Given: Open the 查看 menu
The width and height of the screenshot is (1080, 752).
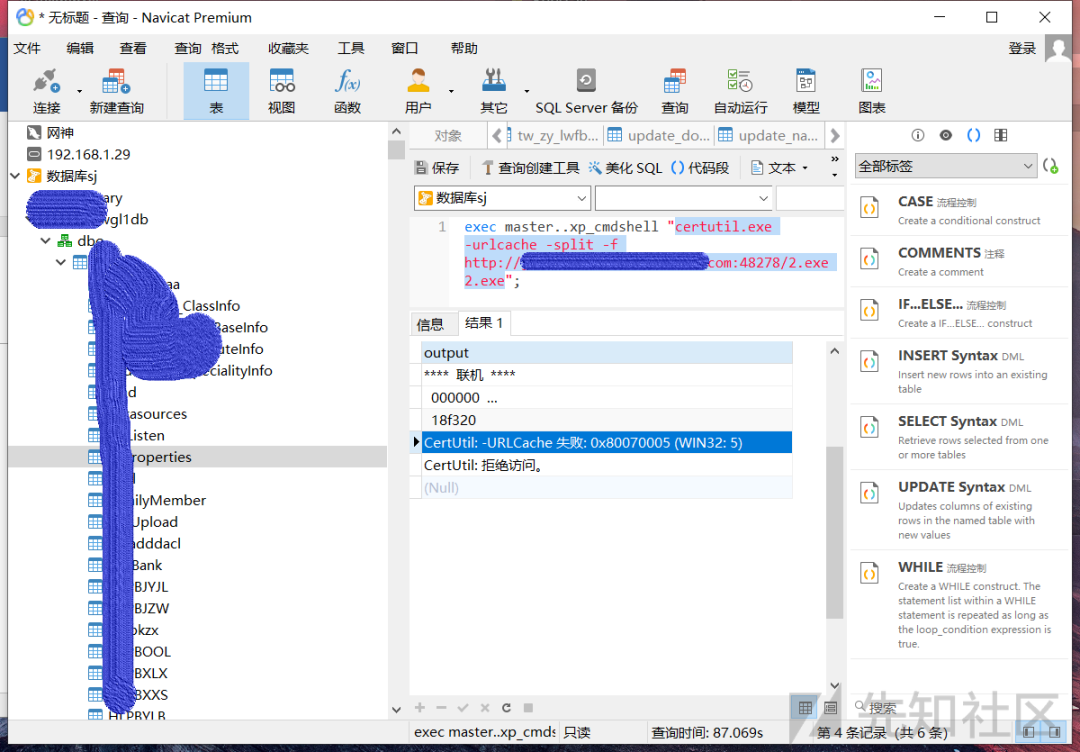Looking at the screenshot, I should coord(133,48).
